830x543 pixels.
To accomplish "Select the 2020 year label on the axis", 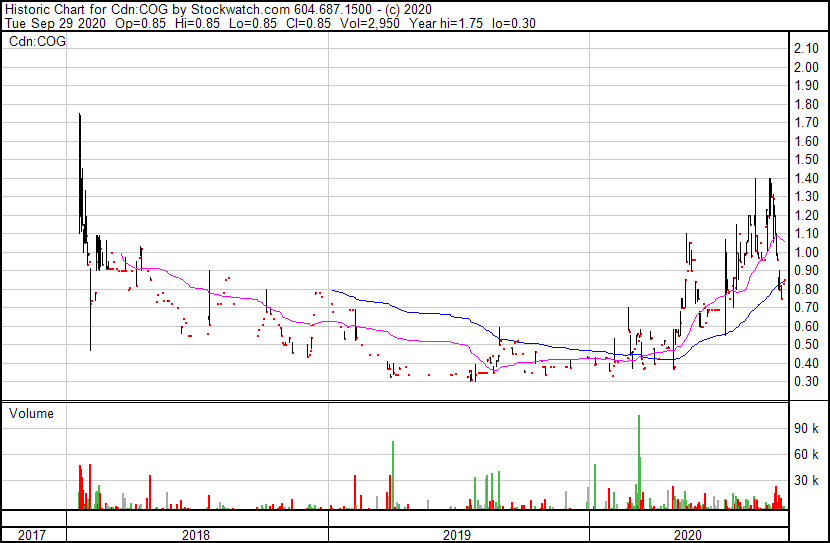I will tap(688, 535).
